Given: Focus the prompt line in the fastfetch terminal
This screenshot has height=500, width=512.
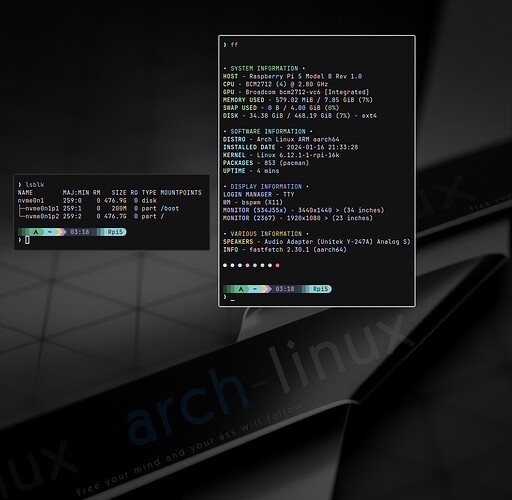Looking at the screenshot, I should (x=232, y=297).
